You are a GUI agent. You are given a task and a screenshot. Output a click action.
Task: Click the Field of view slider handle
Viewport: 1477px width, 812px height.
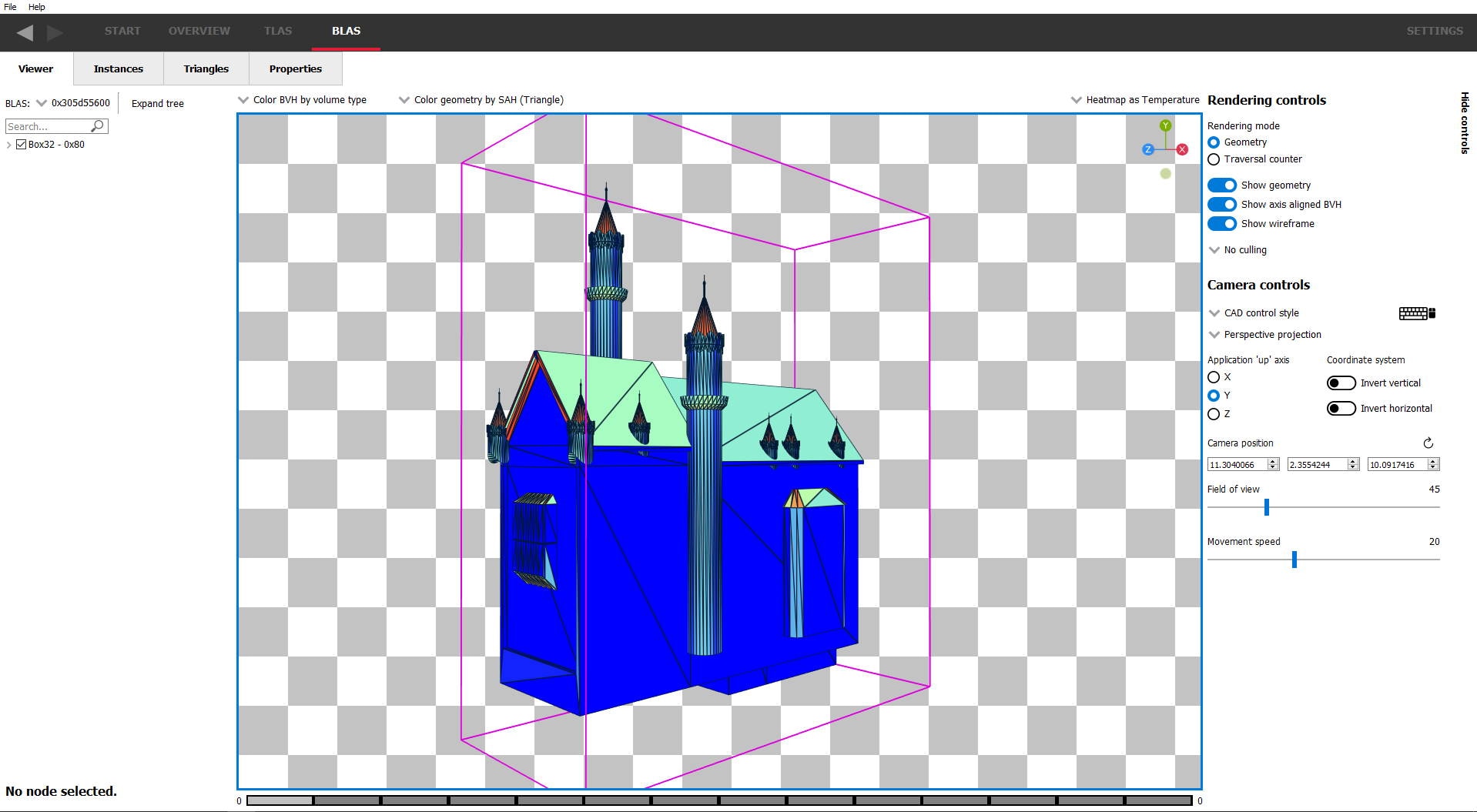click(x=1266, y=507)
